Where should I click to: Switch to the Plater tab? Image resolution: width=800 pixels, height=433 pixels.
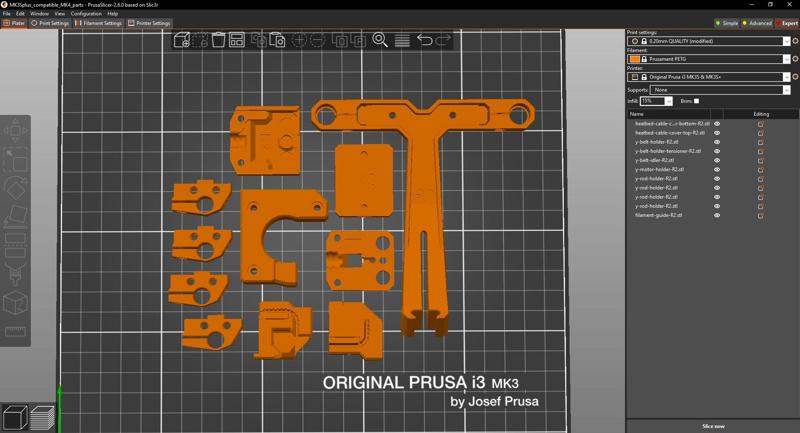point(14,23)
